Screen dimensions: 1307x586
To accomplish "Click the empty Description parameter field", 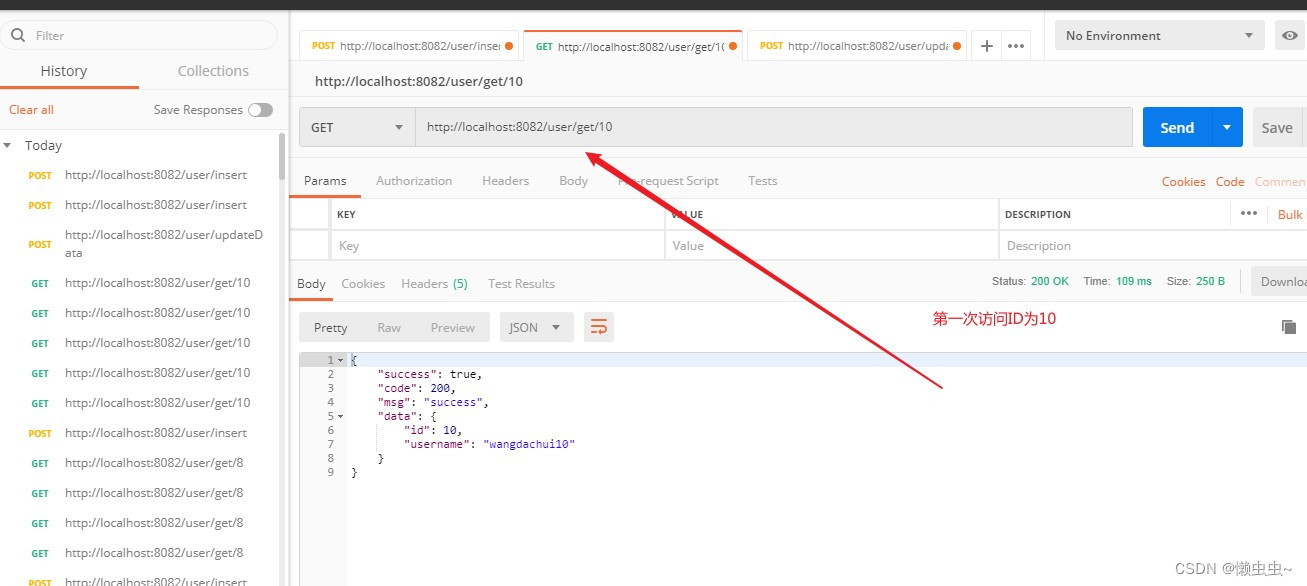I will click(x=1152, y=245).
